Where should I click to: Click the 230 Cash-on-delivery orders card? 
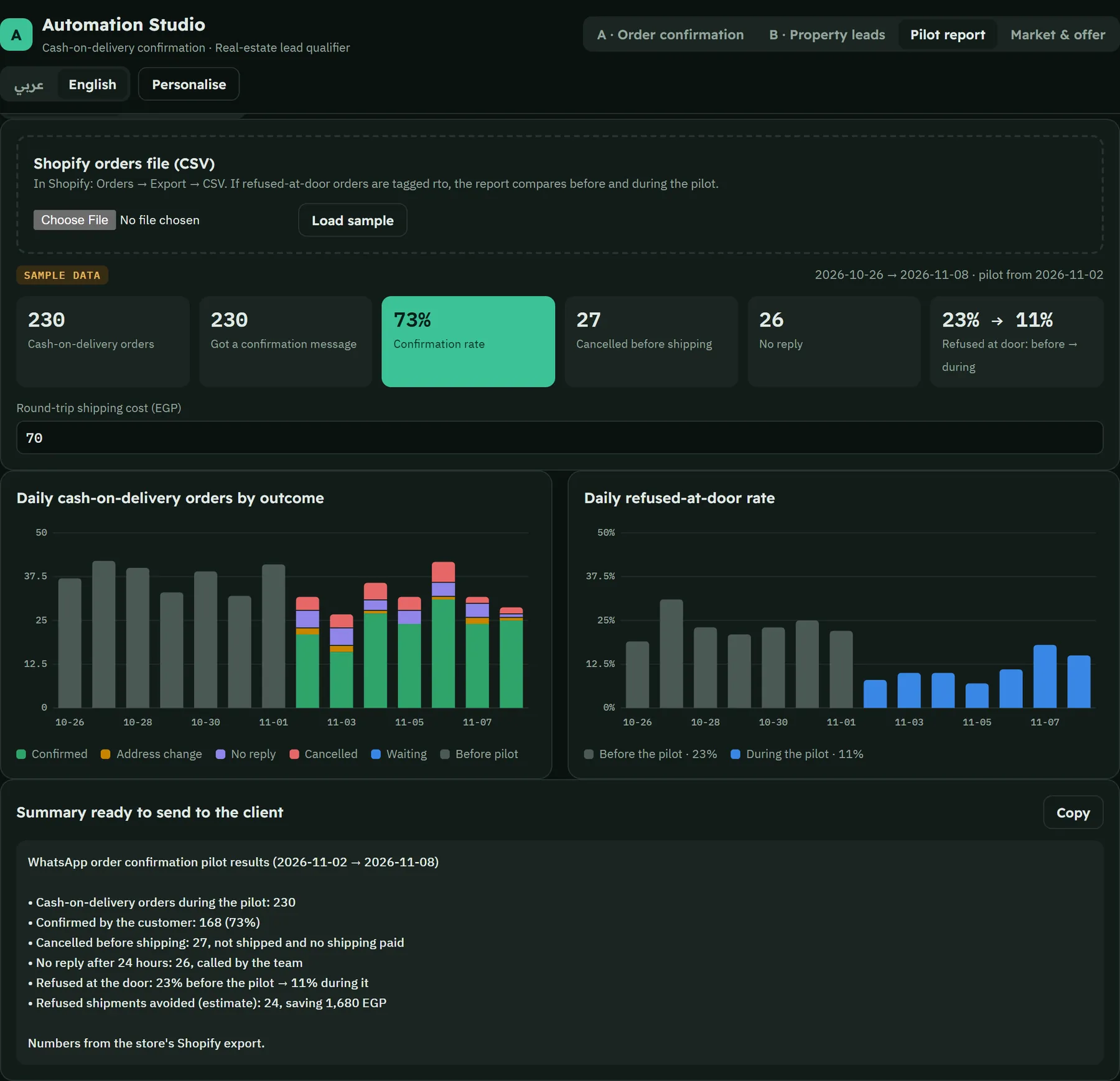point(103,341)
